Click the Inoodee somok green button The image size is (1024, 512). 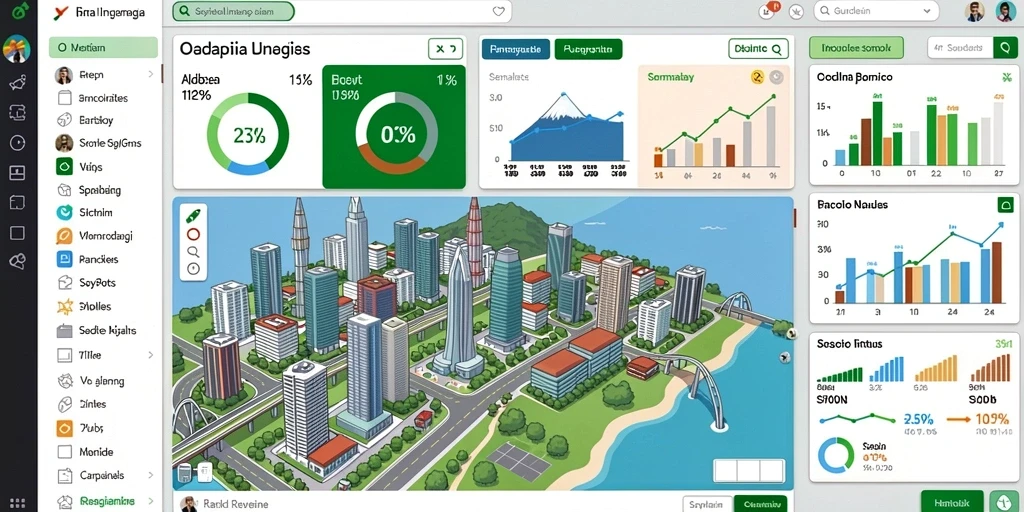[856, 48]
